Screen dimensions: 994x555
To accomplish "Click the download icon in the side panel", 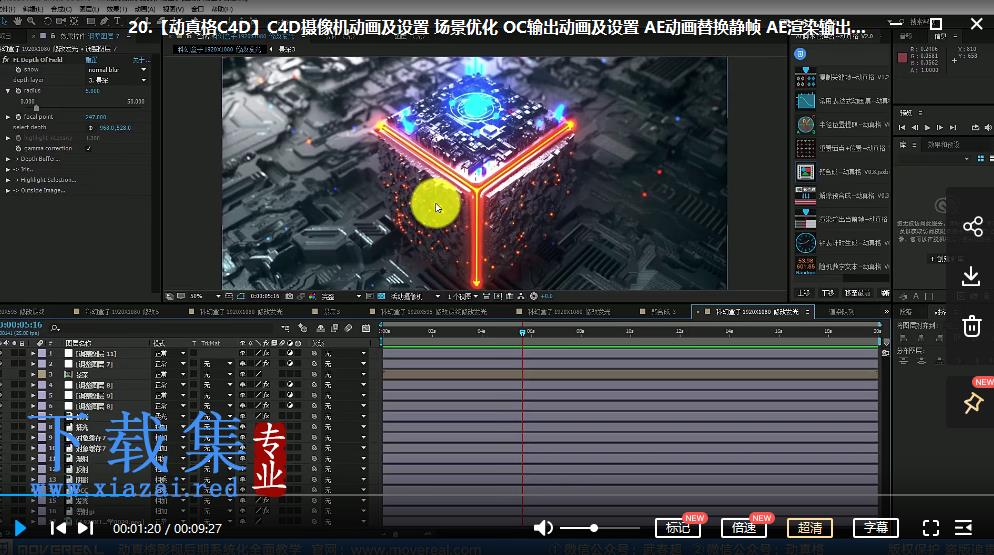I will 971,277.
